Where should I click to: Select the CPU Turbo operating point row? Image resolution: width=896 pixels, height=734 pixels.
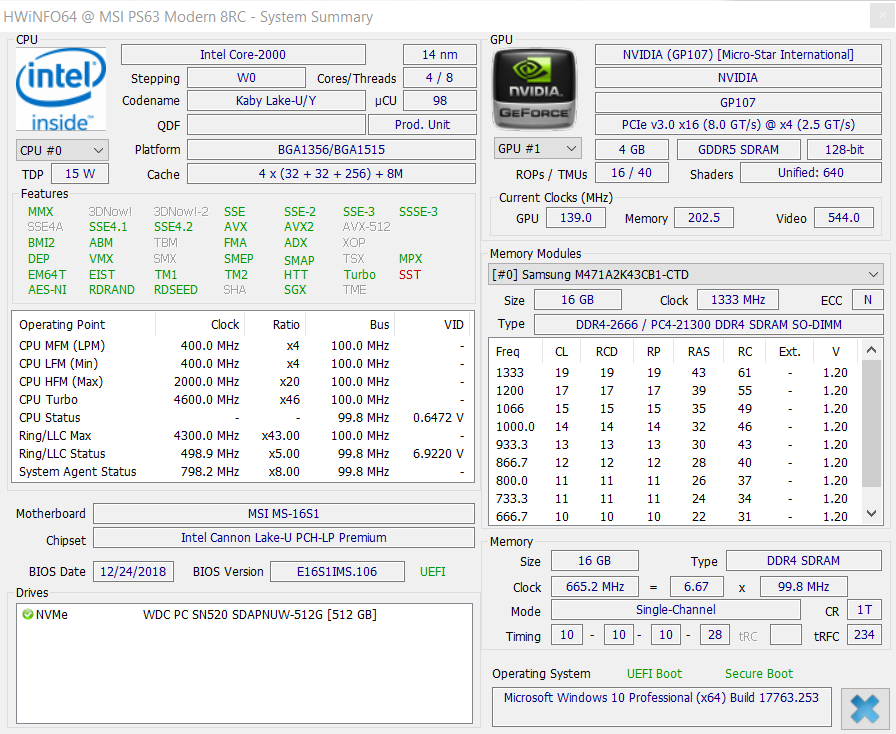point(242,400)
